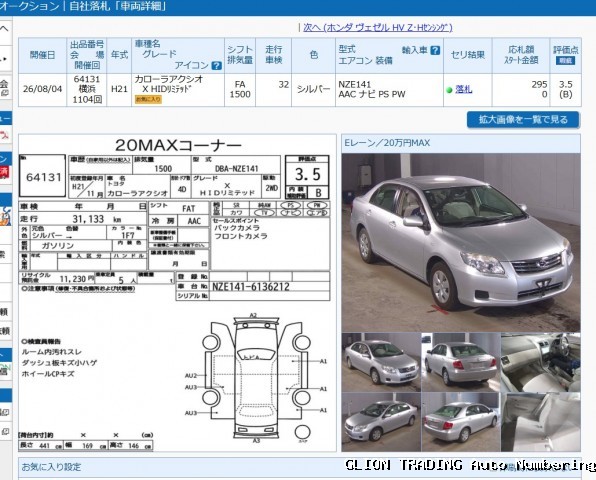Click the model year H21 cell
This screenshot has height=480, width=596.
pyautogui.click(x=119, y=89)
